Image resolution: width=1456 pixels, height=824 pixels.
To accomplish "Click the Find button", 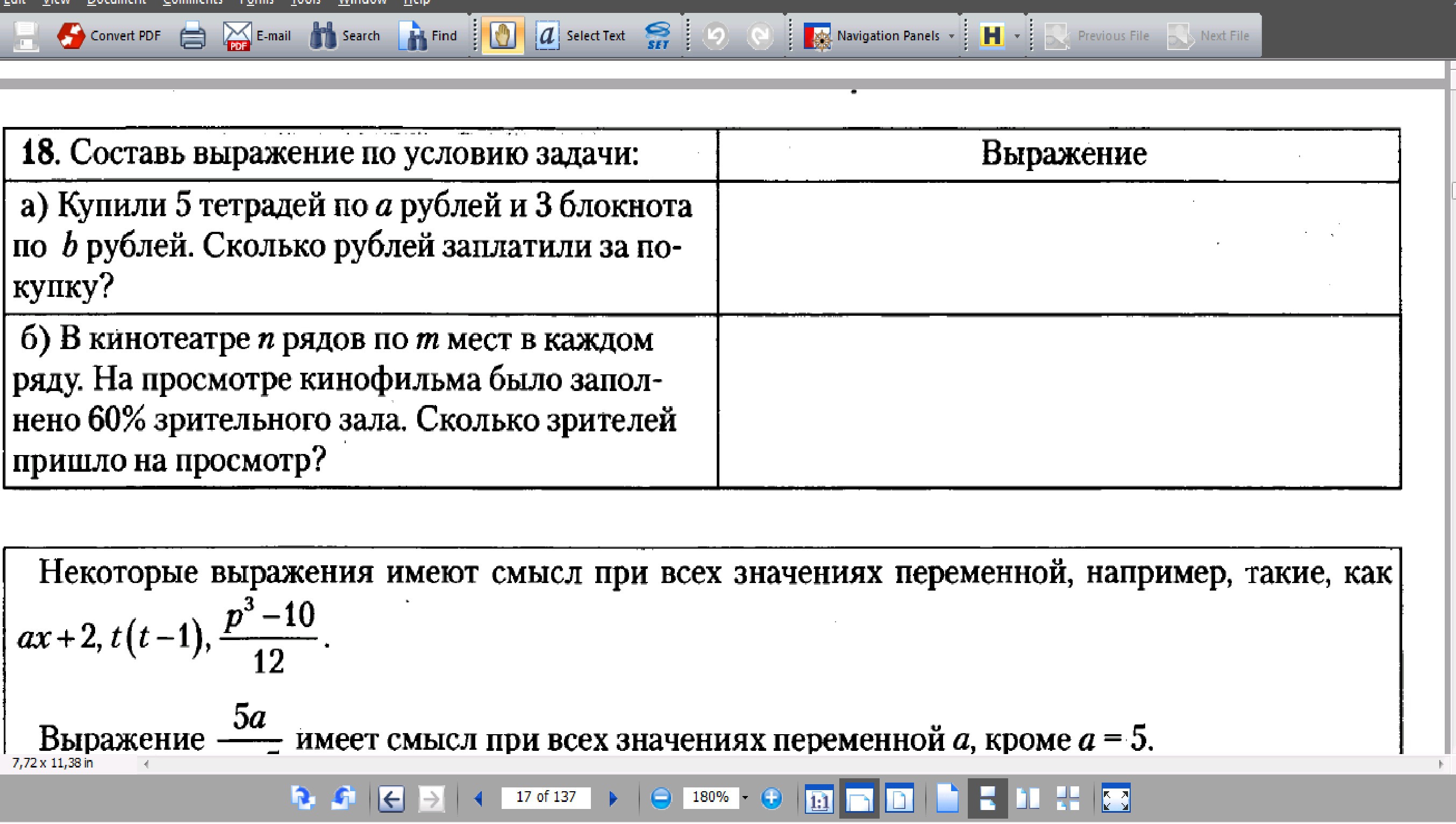I will pyautogui.click(x=428, y=35).
